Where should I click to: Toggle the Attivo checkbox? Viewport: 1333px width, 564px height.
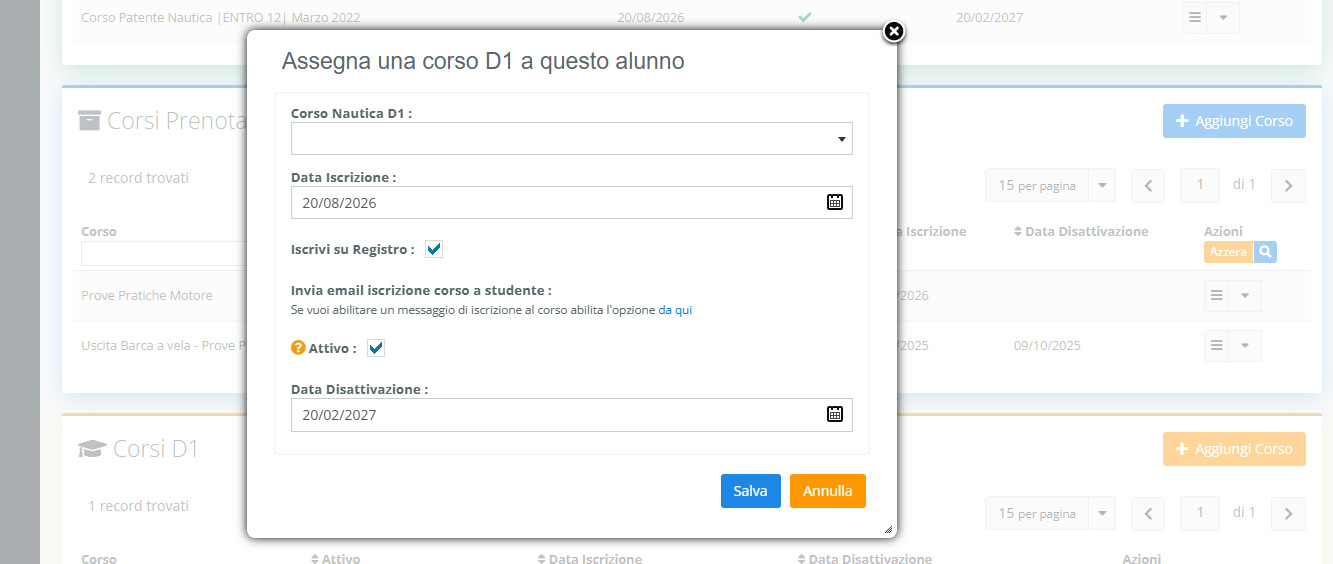pyautogui.click(x=376, y=348)
